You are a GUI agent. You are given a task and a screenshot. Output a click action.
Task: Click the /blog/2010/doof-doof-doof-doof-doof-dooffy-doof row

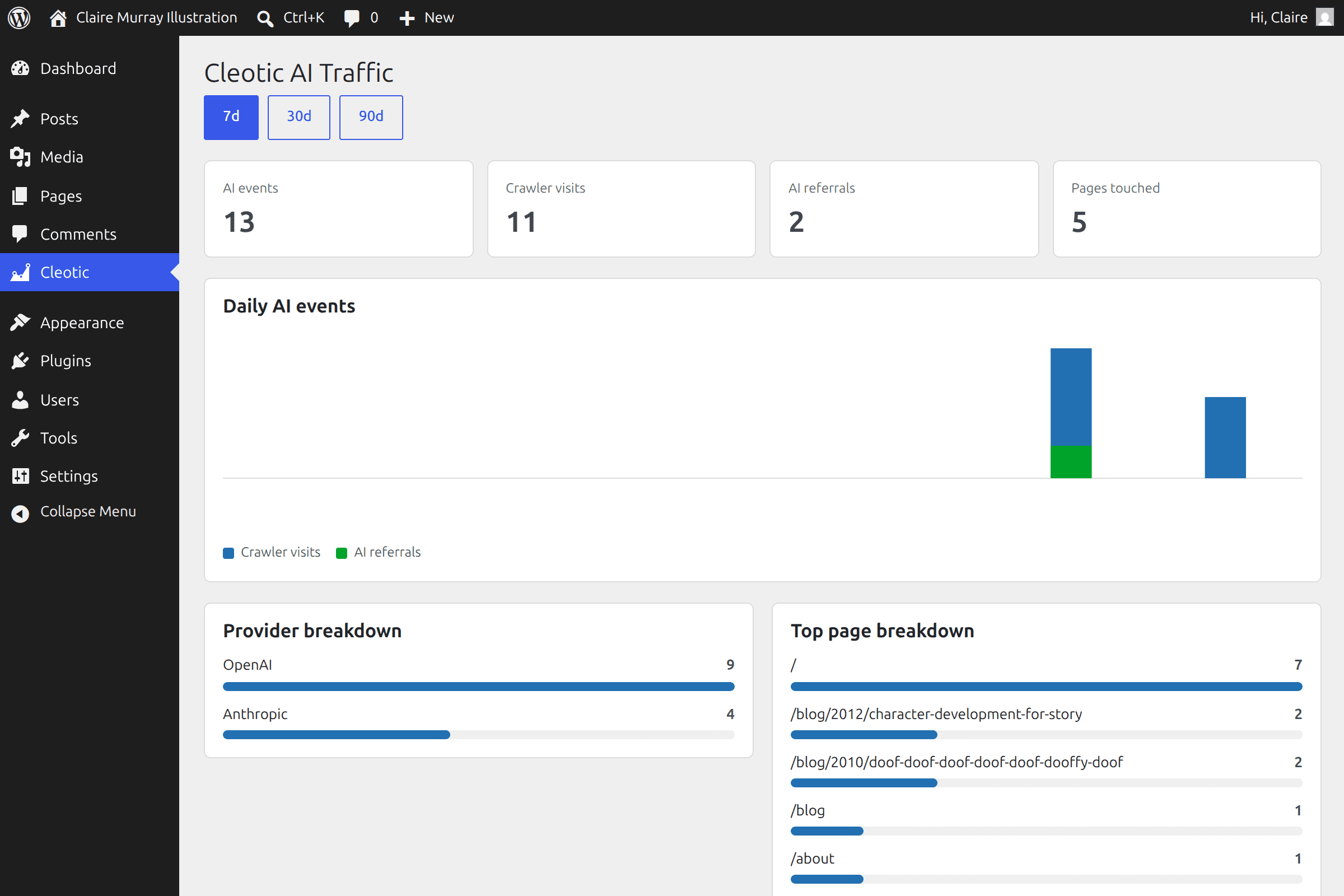tap(1046, 771)
